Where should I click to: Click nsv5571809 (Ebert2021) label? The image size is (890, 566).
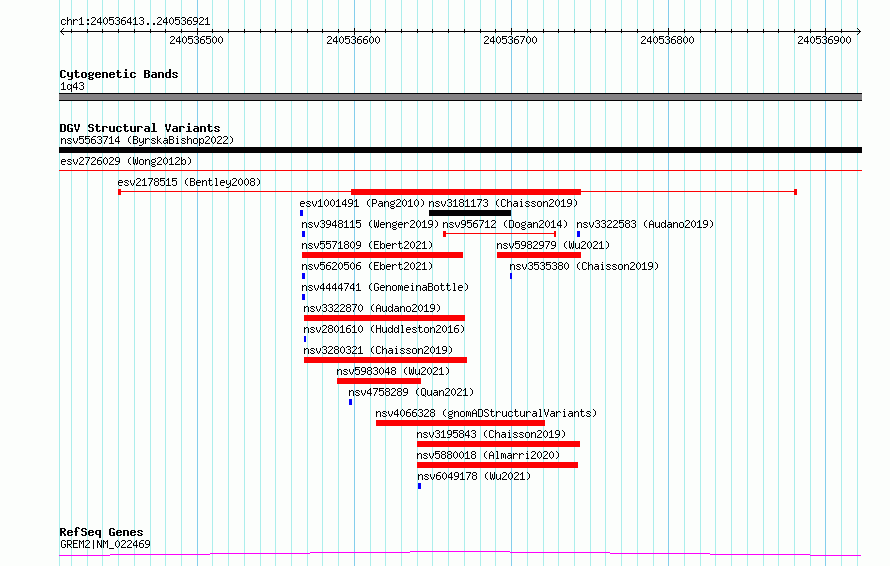367,245
